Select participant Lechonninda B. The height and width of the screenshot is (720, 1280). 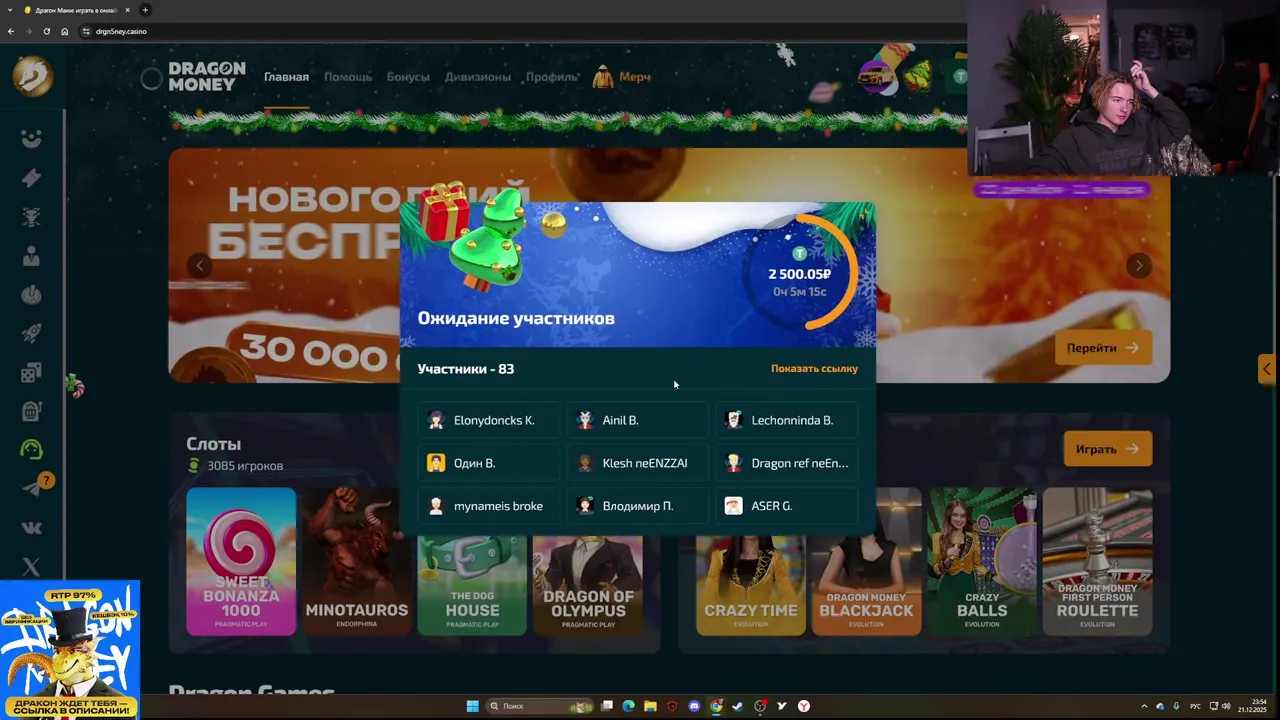[x=787, y=420]
